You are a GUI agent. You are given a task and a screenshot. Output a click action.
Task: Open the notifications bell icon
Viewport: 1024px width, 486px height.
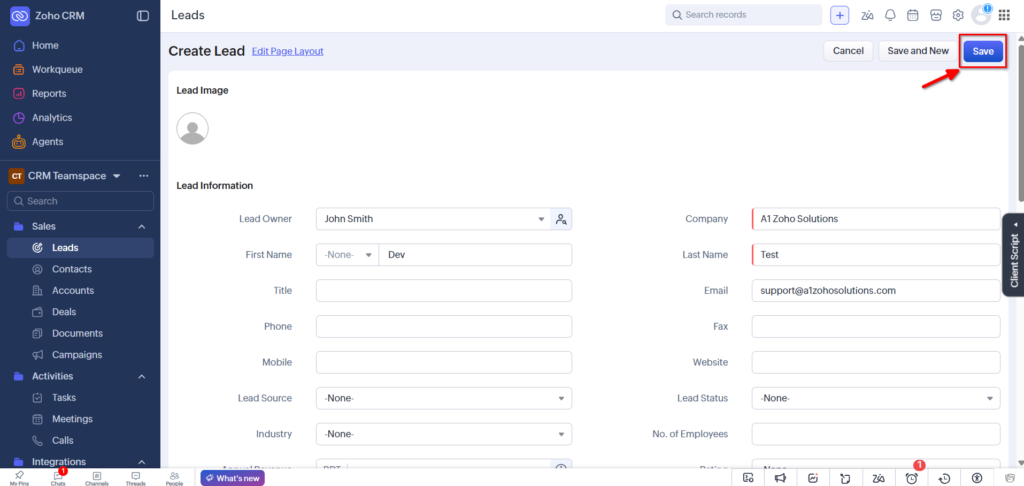point(890,15)
